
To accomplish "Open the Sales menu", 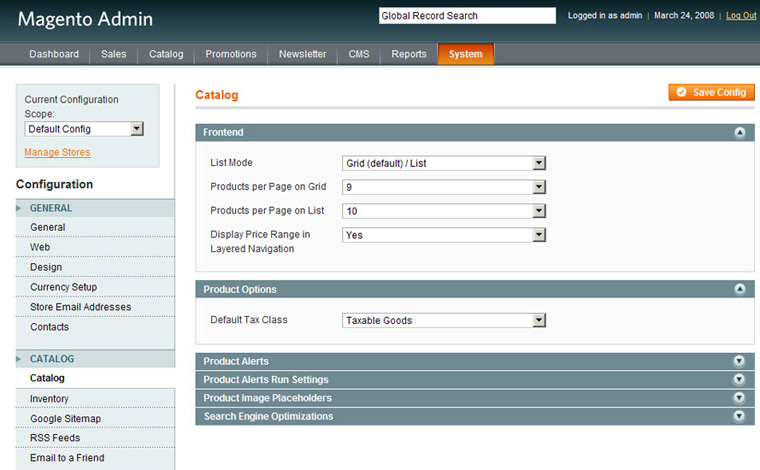I will tap(113, 54).
